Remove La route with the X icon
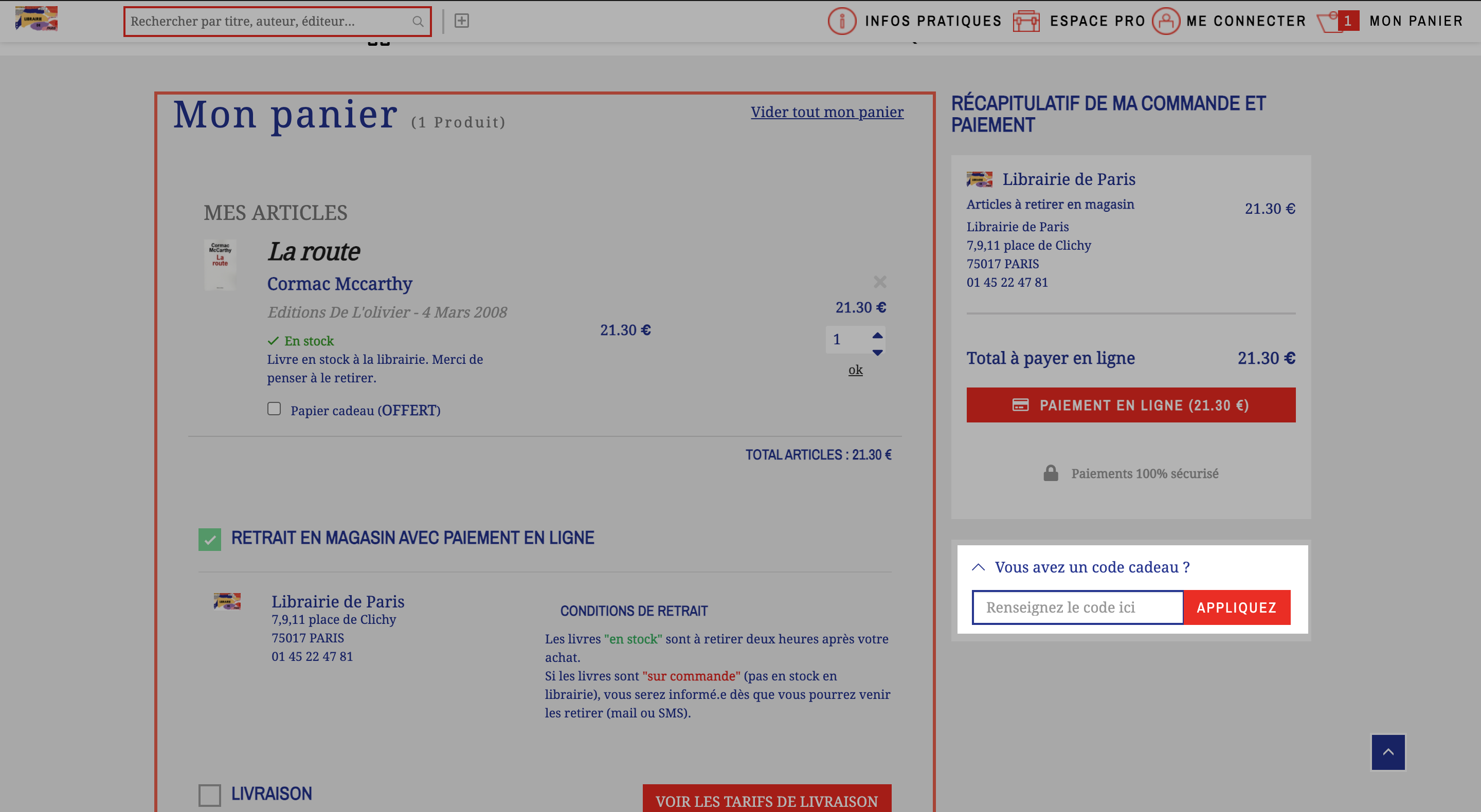Image resolution: width=1481 pixels, height=812 pixels. [880, 282]
